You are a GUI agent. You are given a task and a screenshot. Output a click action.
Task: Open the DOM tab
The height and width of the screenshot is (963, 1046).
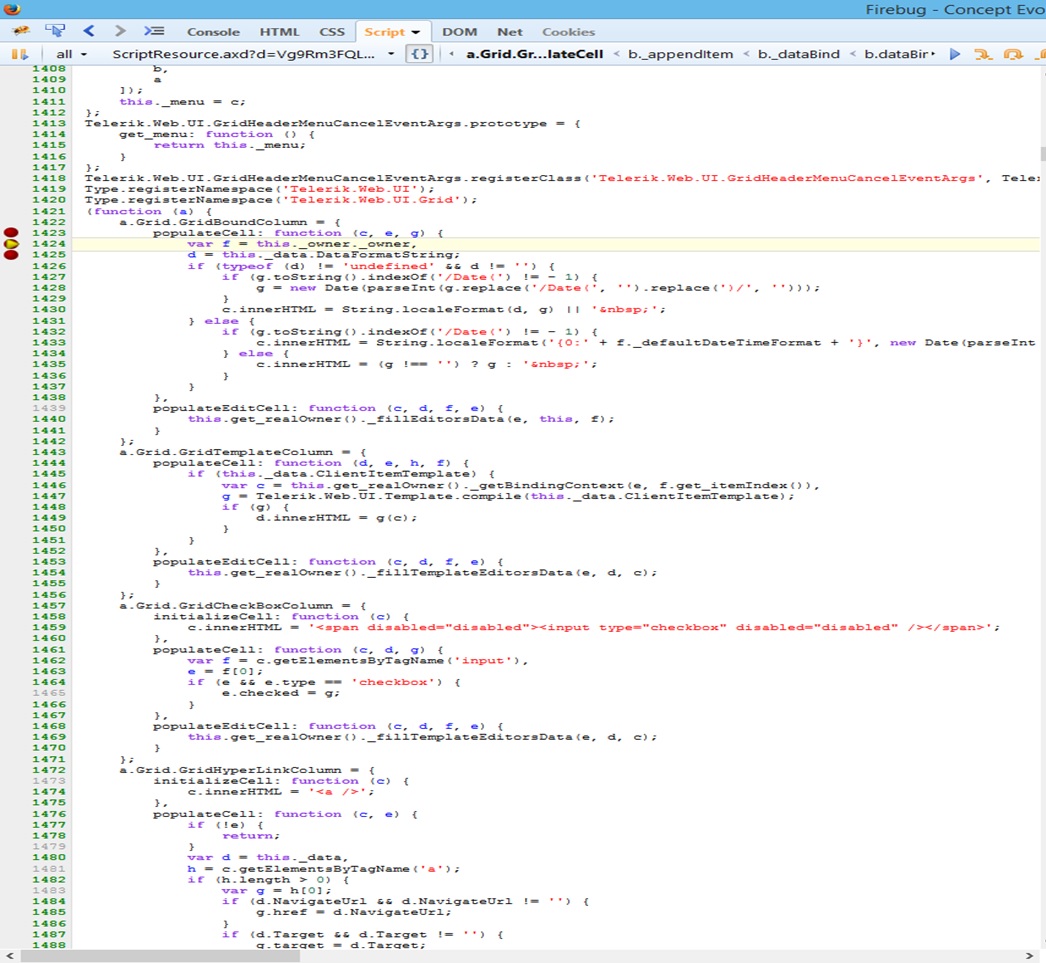click(460, 32)
